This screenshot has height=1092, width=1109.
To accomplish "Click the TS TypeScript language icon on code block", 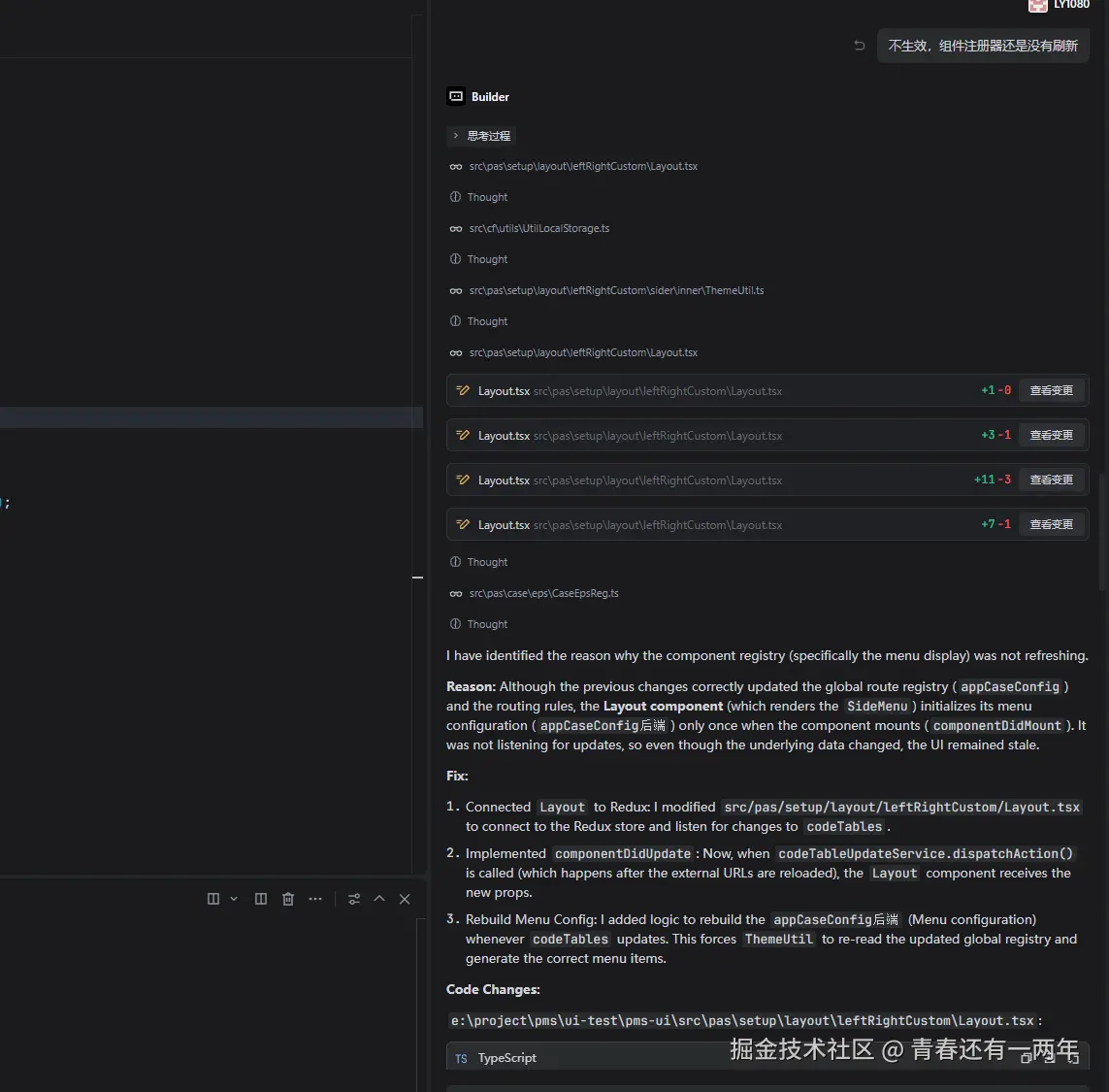I will (461, 1057).
